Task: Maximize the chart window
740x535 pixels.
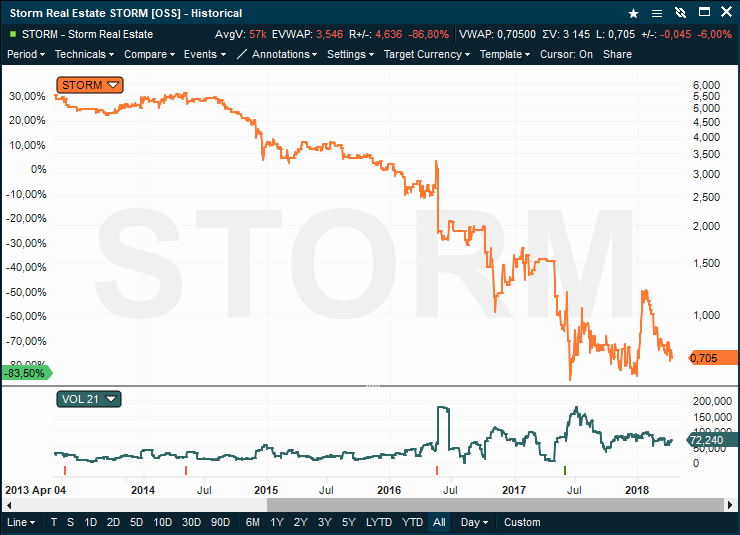Action: coord(704,12)
